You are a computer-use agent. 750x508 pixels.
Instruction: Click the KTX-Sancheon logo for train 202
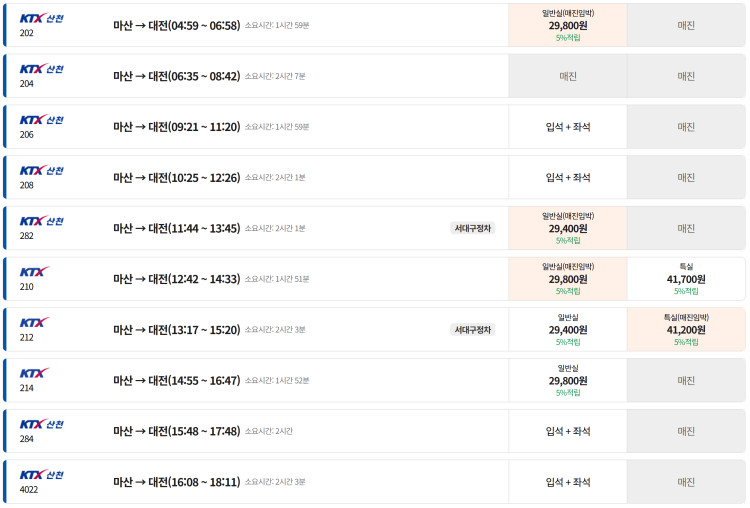coord(41,18)
